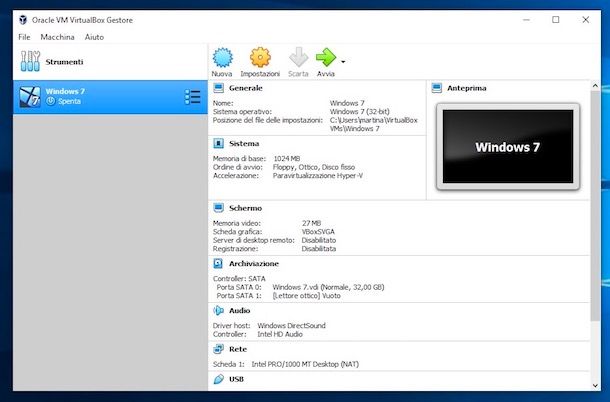Maximize the VirtualBox window
This screenshot has width=610, height=402.
point(556,19)
